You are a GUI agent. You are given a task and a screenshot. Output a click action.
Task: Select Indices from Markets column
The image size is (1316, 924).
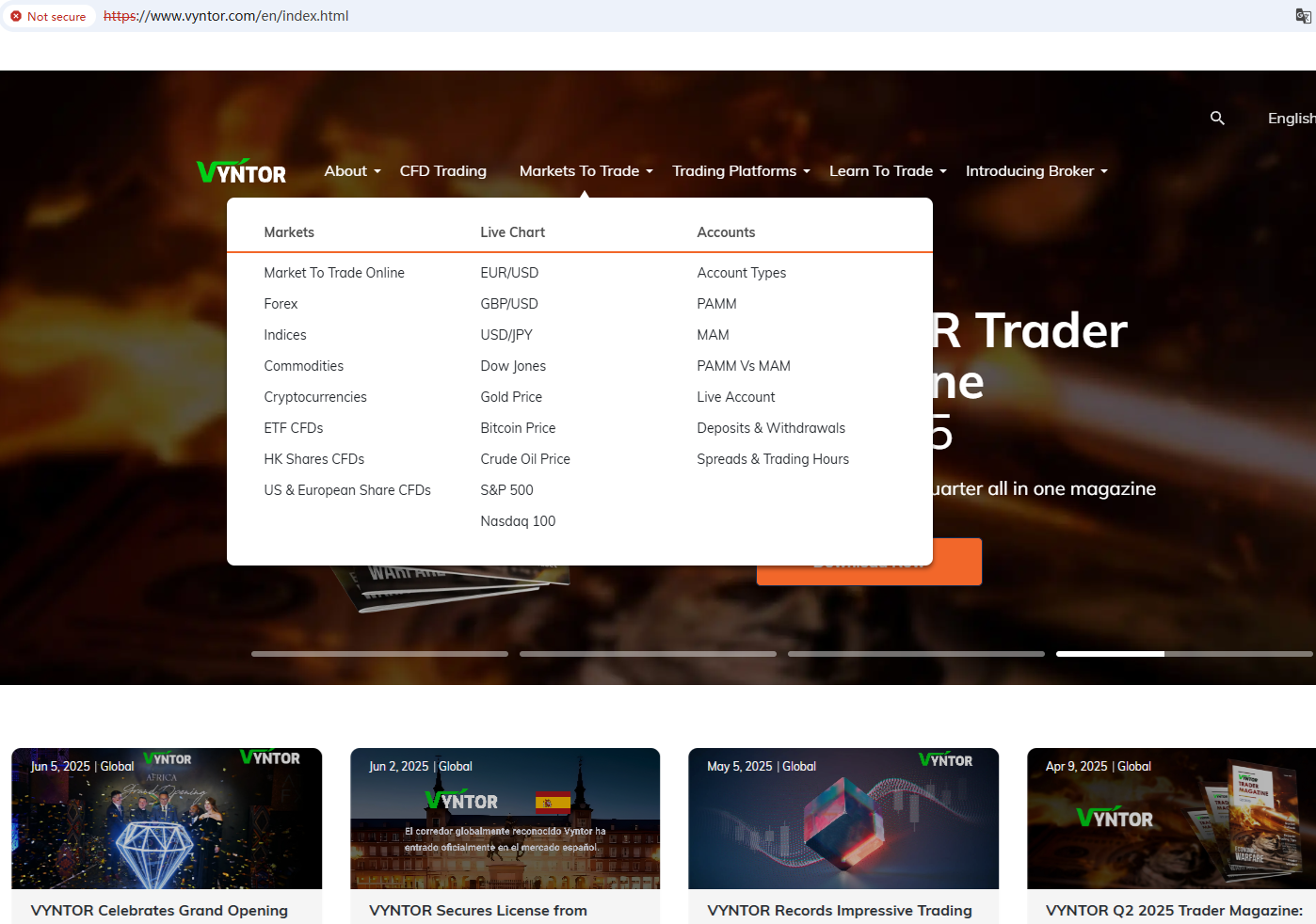point(285,335)
